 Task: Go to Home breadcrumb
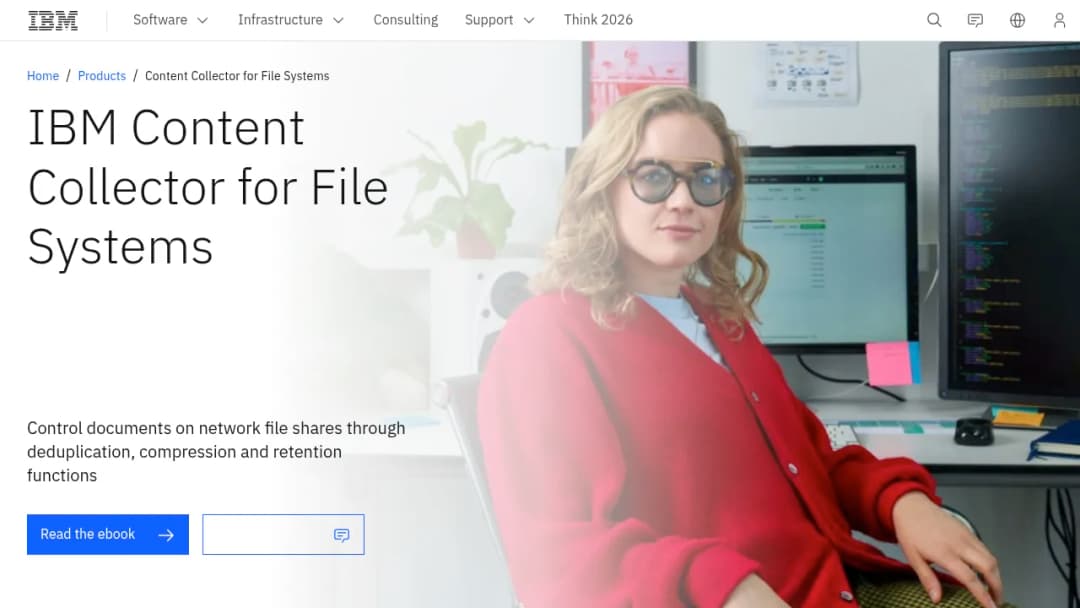point(43,76)
